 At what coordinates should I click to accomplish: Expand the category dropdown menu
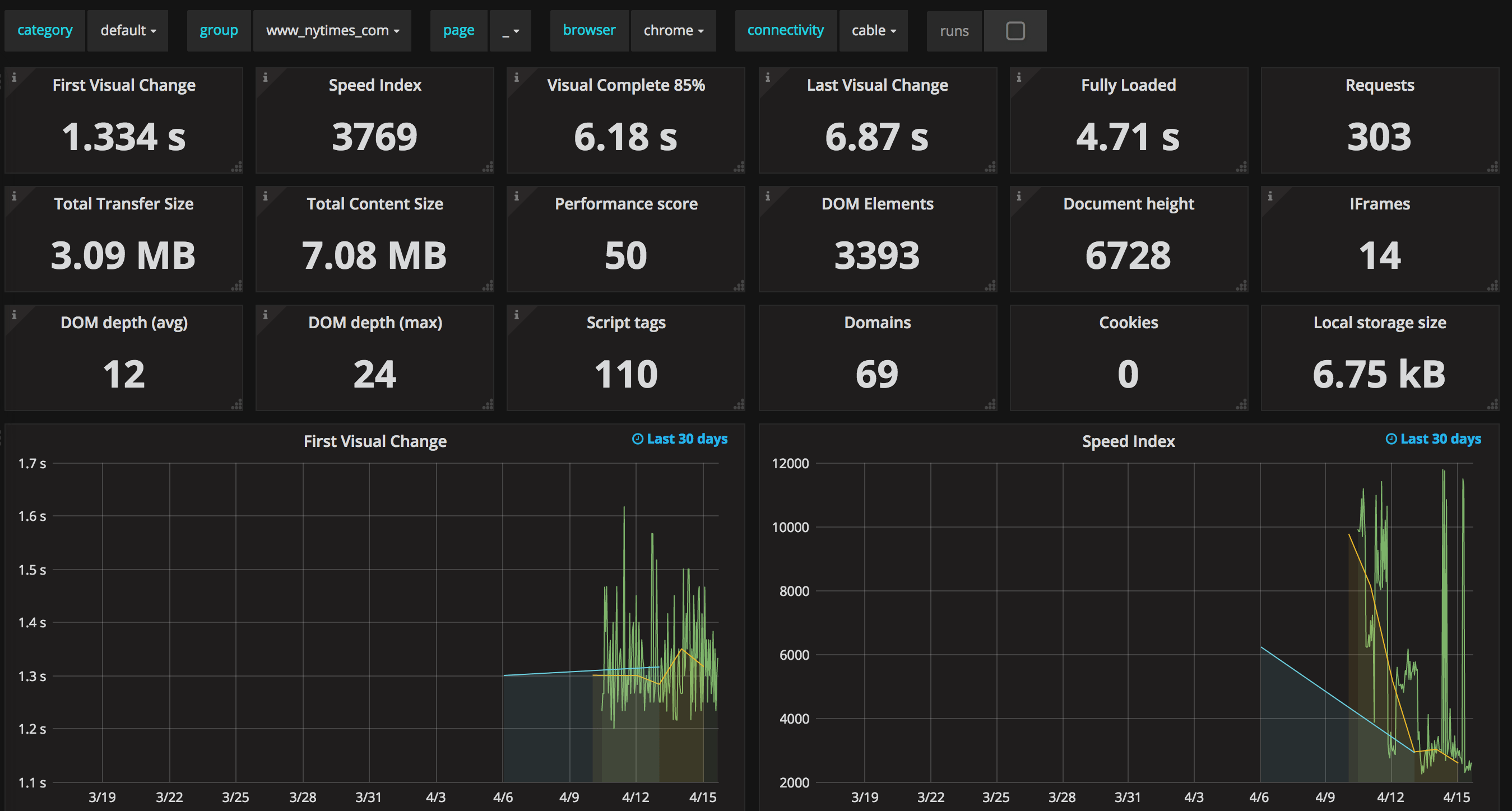126,30
